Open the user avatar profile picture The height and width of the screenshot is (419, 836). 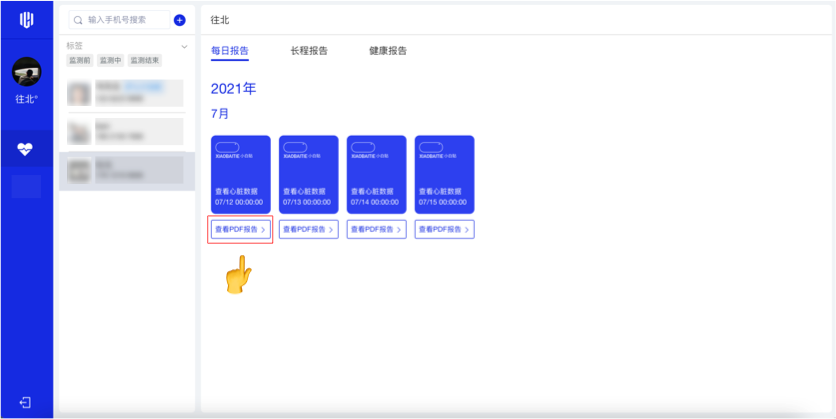coord(26,72)
